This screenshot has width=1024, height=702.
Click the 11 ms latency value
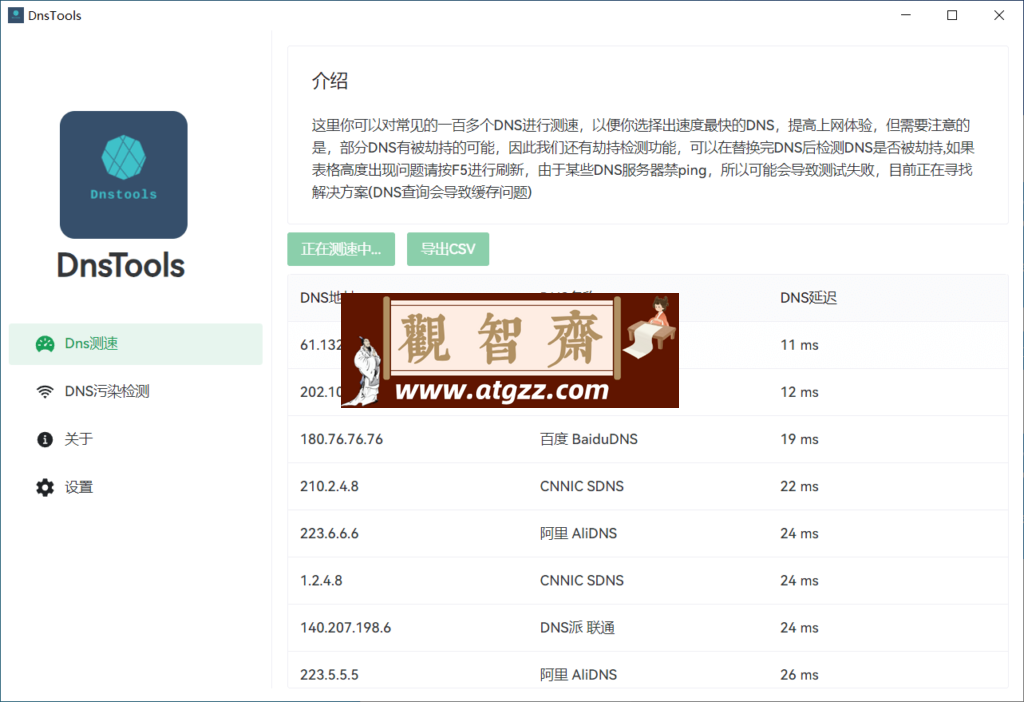pyautogui.click(x=799, y=345)
